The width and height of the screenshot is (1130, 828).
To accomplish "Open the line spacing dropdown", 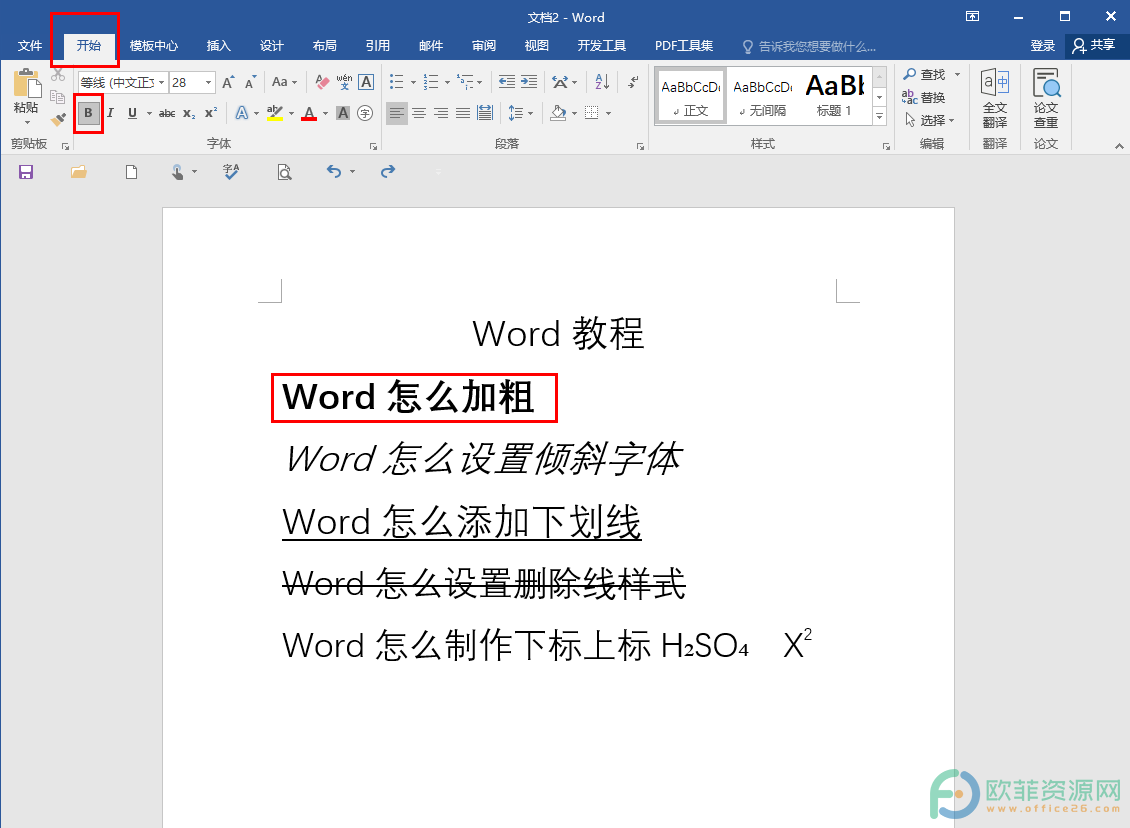I will coord(520,113).
